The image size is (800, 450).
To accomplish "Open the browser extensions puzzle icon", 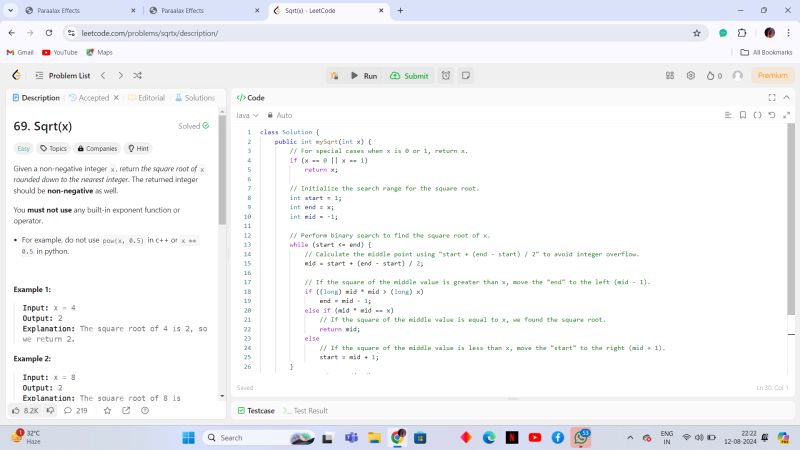I will point(742,33).
